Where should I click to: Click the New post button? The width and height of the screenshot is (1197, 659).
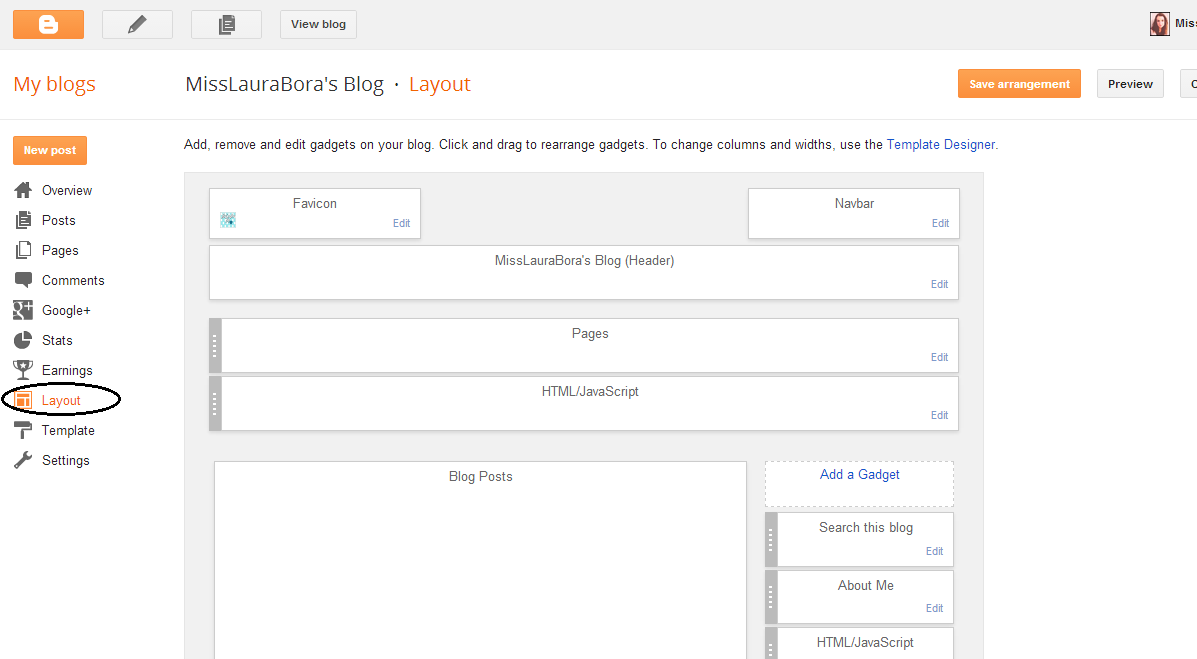(50, 150)
